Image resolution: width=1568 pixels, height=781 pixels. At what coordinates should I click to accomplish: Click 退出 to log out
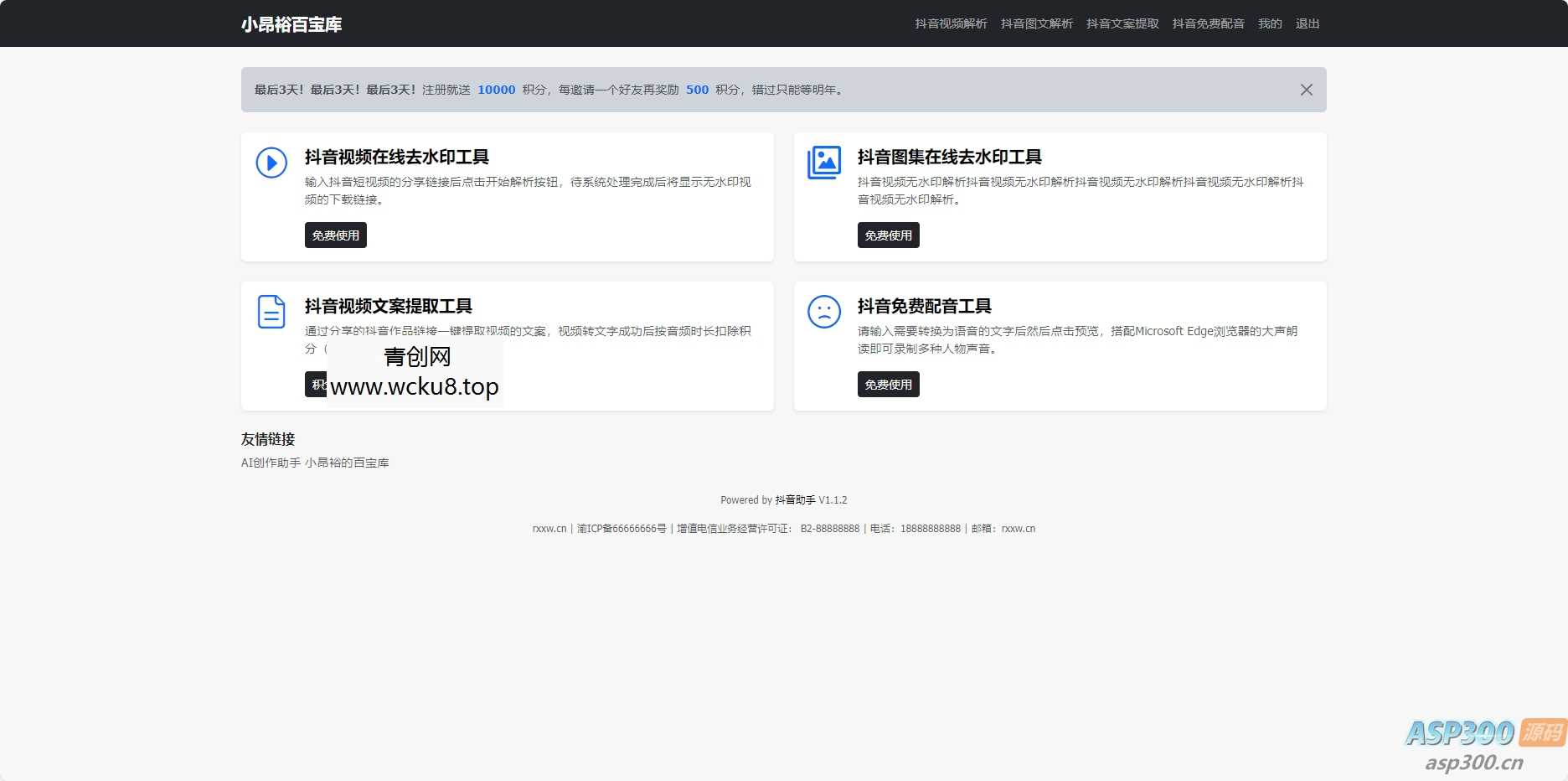(1307, 23)
